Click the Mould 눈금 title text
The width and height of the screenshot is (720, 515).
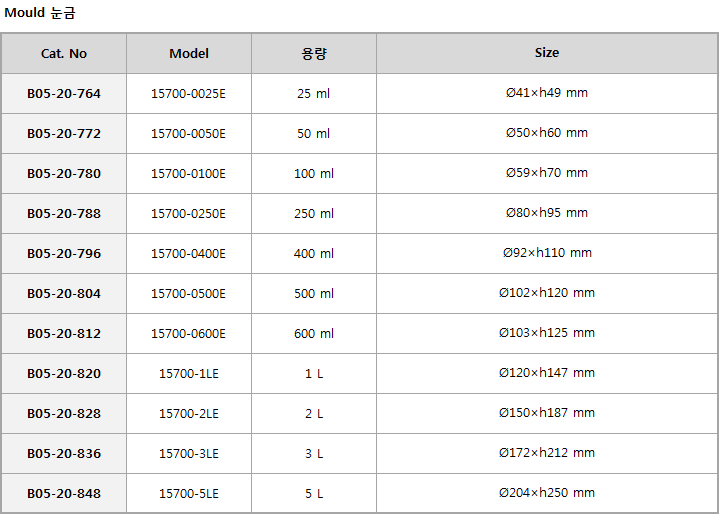39,12
